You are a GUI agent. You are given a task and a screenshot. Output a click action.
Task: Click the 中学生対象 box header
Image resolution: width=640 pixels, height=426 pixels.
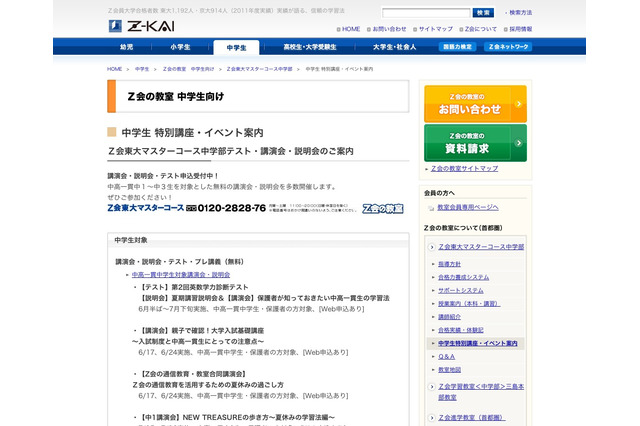tap(131, 240)
